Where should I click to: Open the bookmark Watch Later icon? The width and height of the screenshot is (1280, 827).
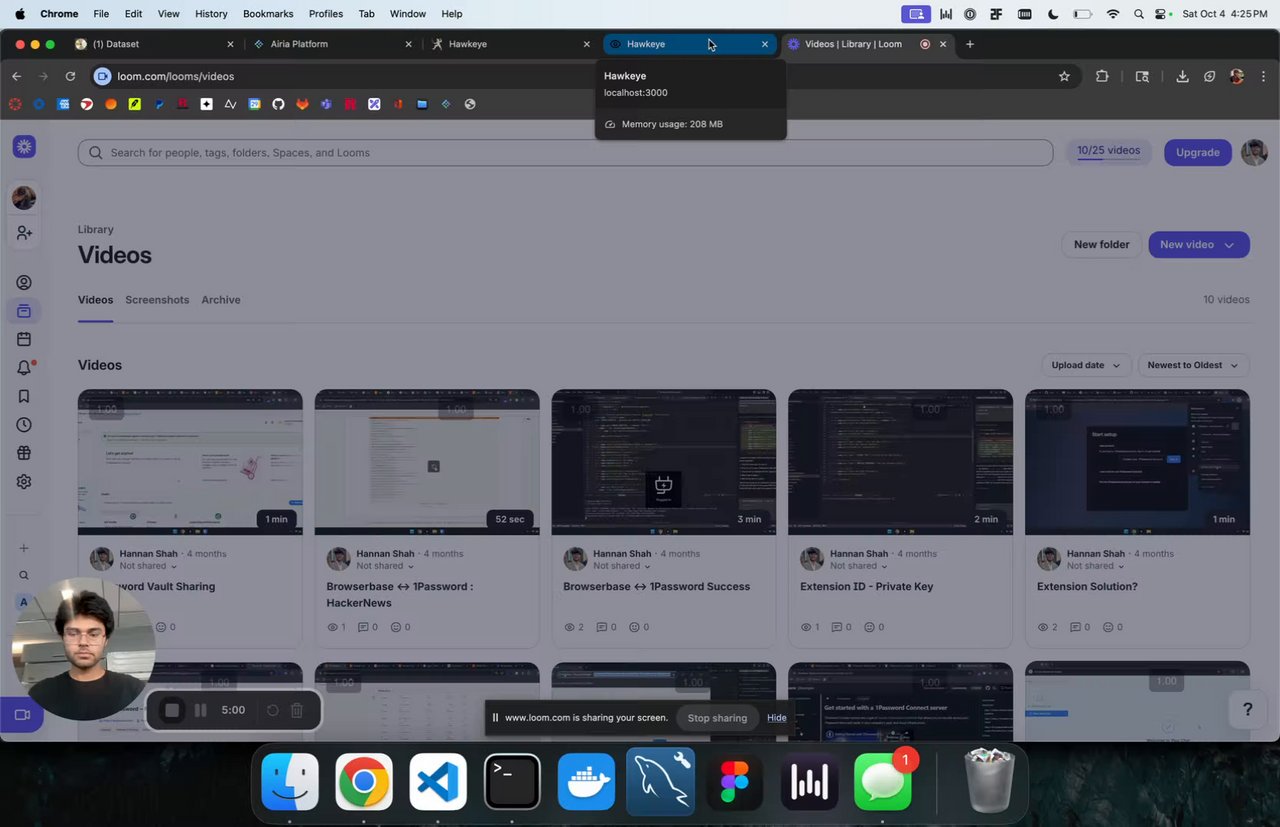pos(24,396)
